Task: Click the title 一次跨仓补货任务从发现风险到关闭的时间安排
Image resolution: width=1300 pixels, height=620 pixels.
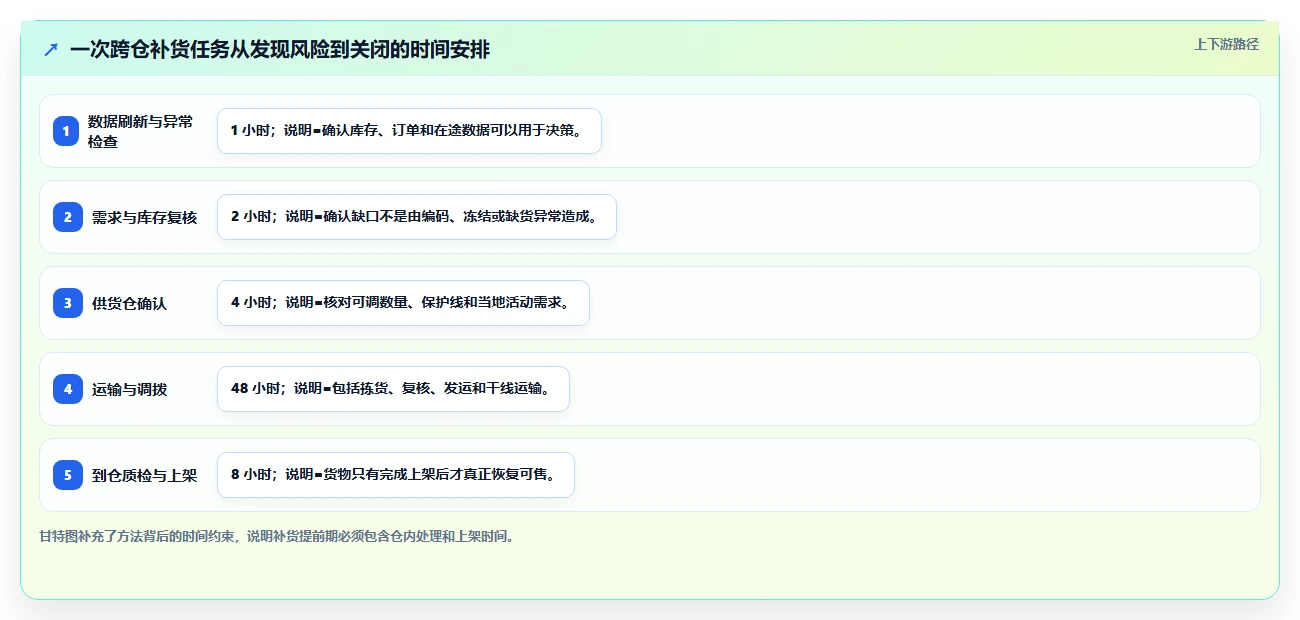Action: [x=280, y=49]
